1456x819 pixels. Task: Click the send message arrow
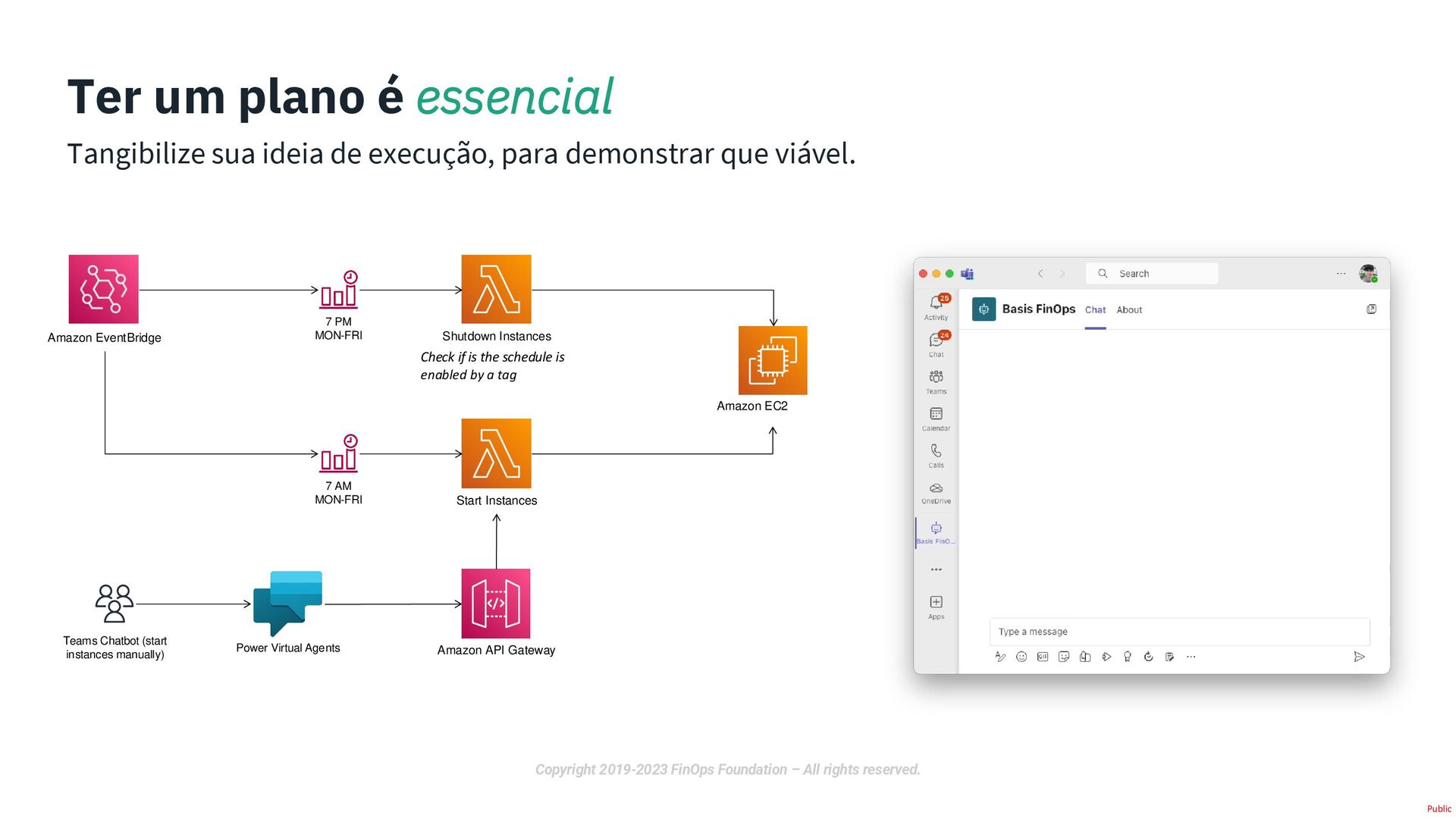pos(1359,657)
